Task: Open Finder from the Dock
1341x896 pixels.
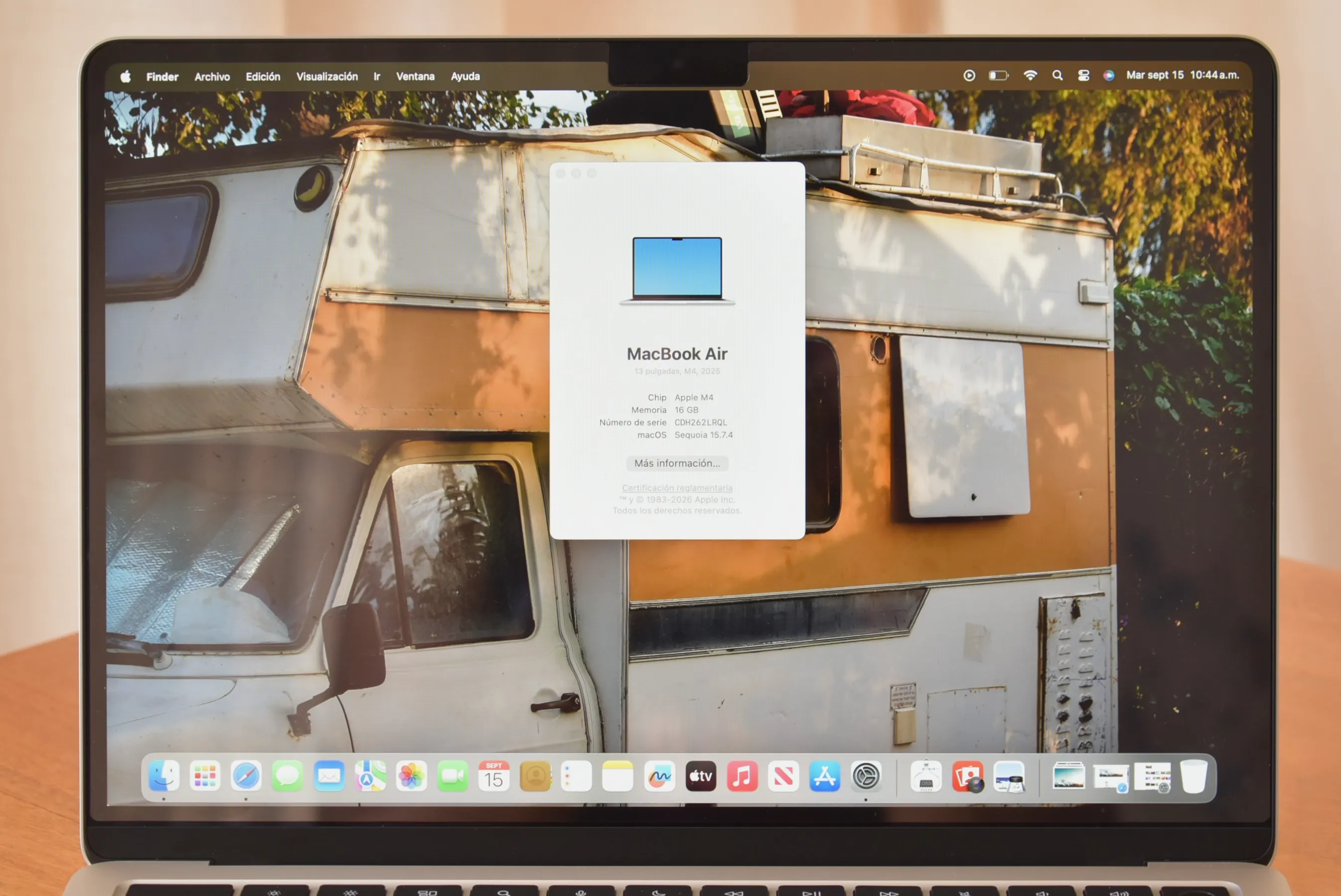Action: click(x=164, y=776)
